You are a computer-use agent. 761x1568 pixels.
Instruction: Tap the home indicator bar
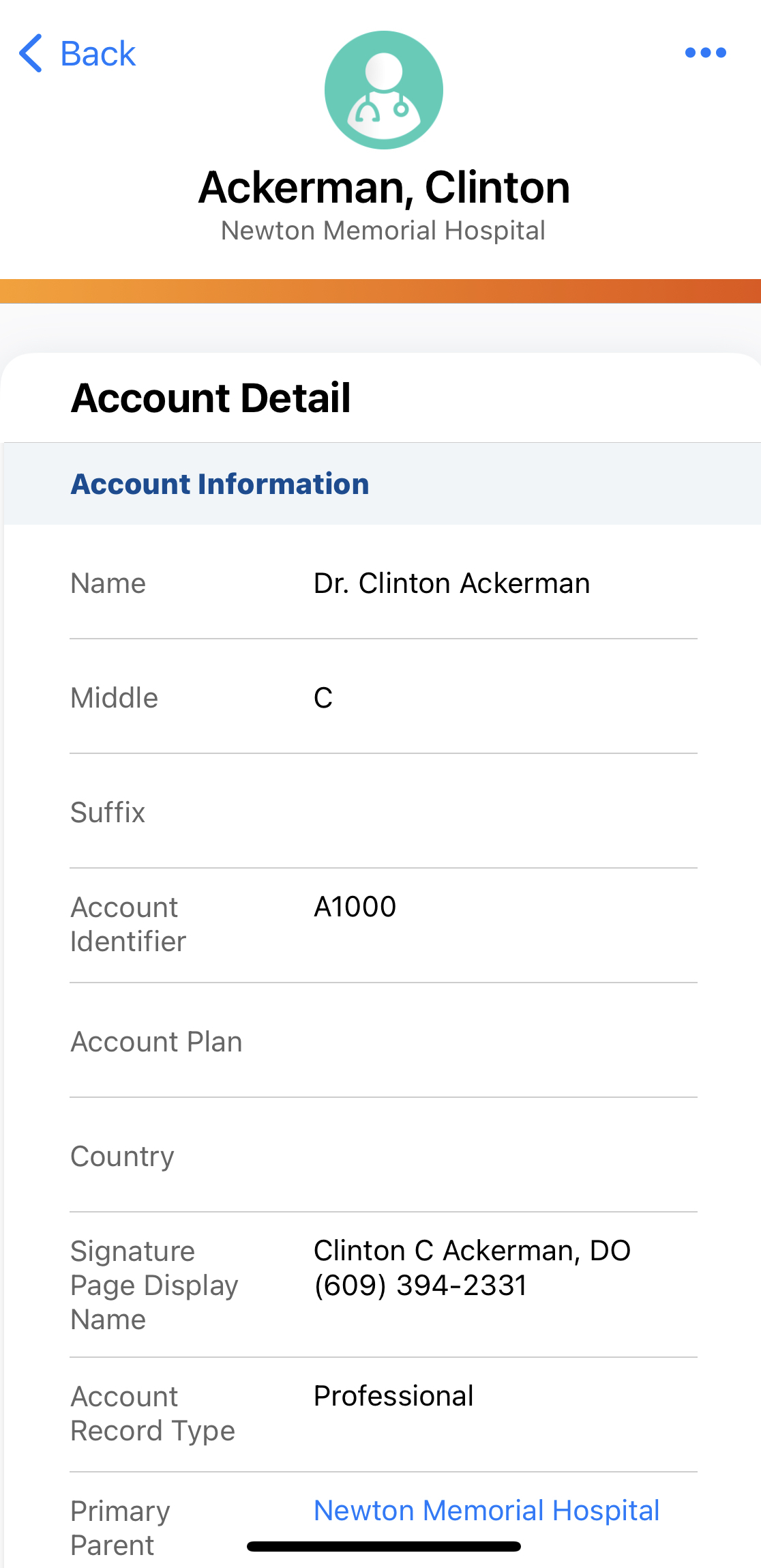(x=384, y=1546)
